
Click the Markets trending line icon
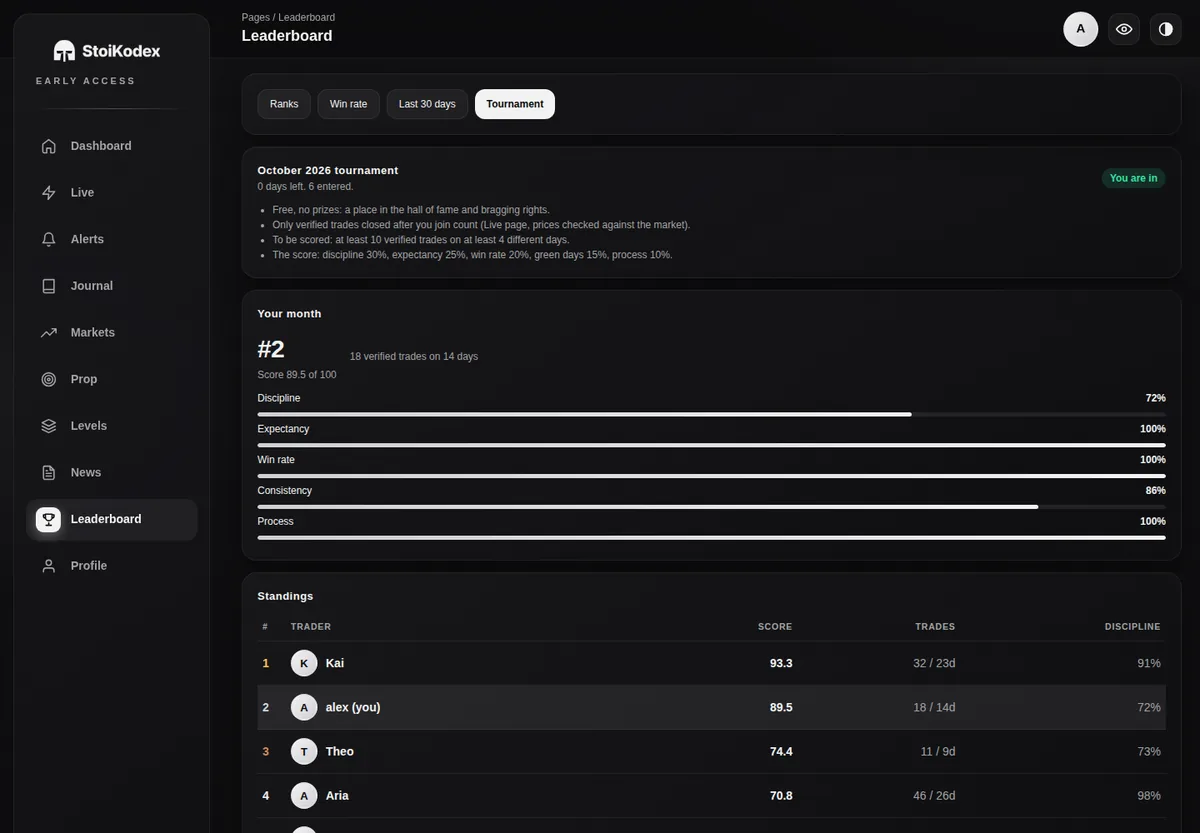point(49,333)
